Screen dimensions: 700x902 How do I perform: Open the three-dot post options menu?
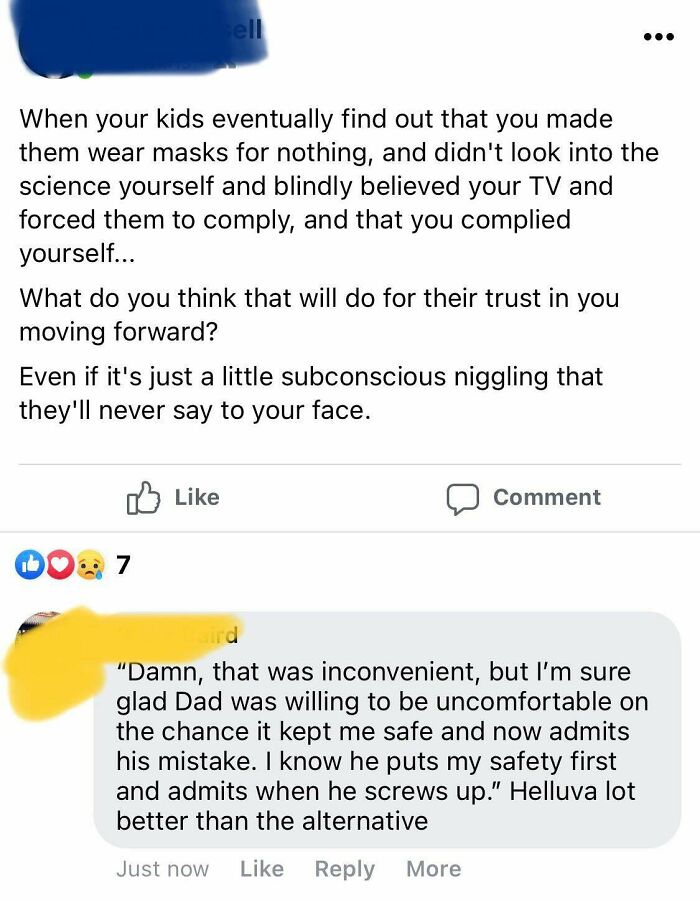(x=660, y=37)
